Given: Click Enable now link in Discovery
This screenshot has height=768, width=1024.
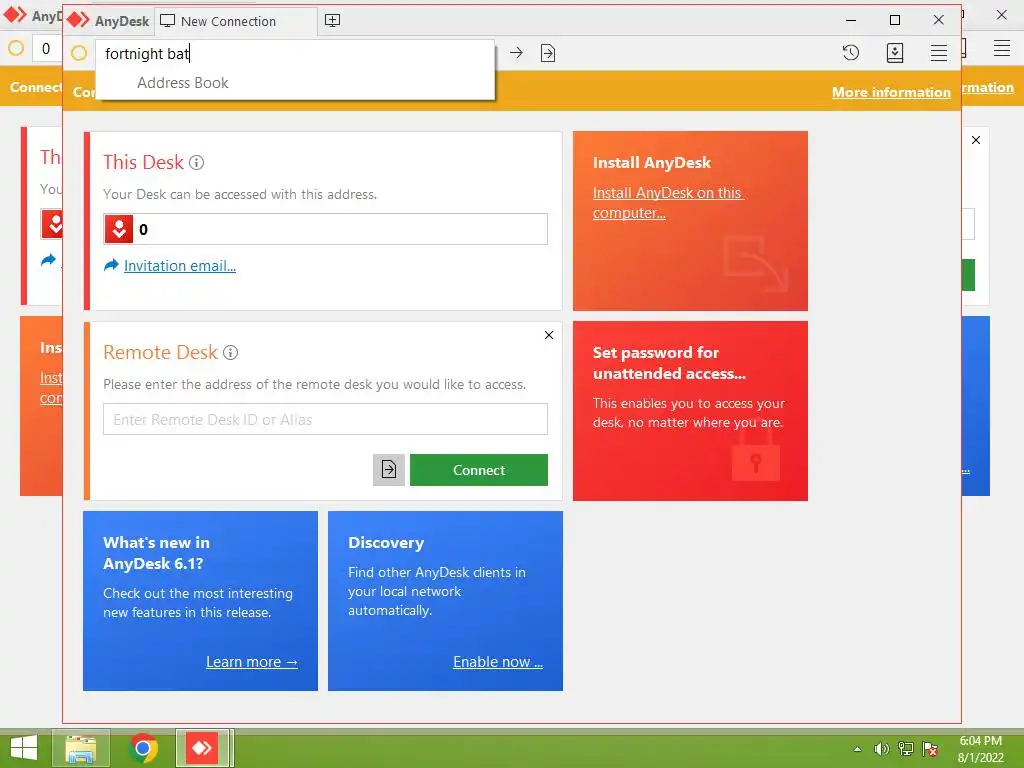Looking at the screenshot, I should click(498, 662).
